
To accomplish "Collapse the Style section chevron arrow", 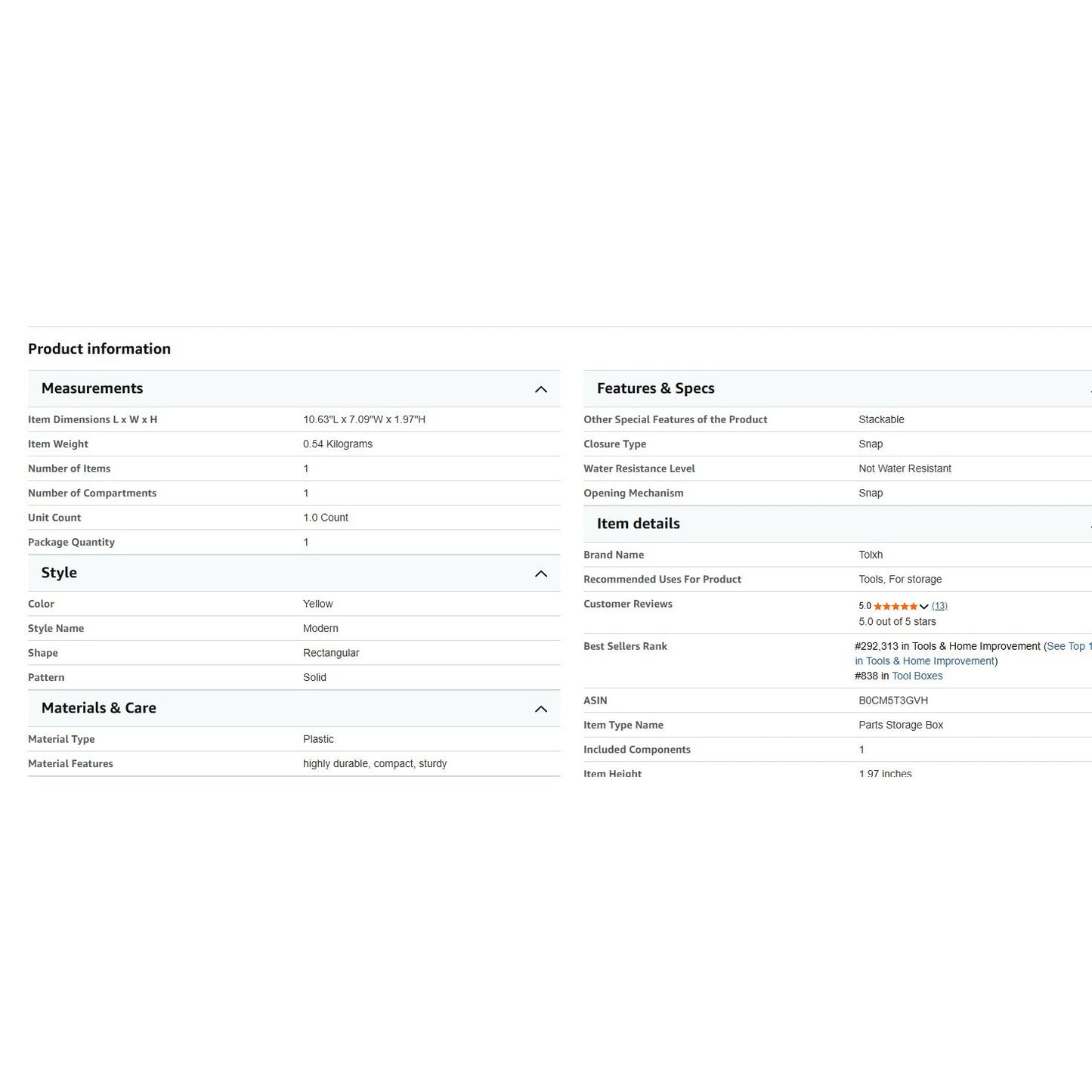I will pos(540,574).
